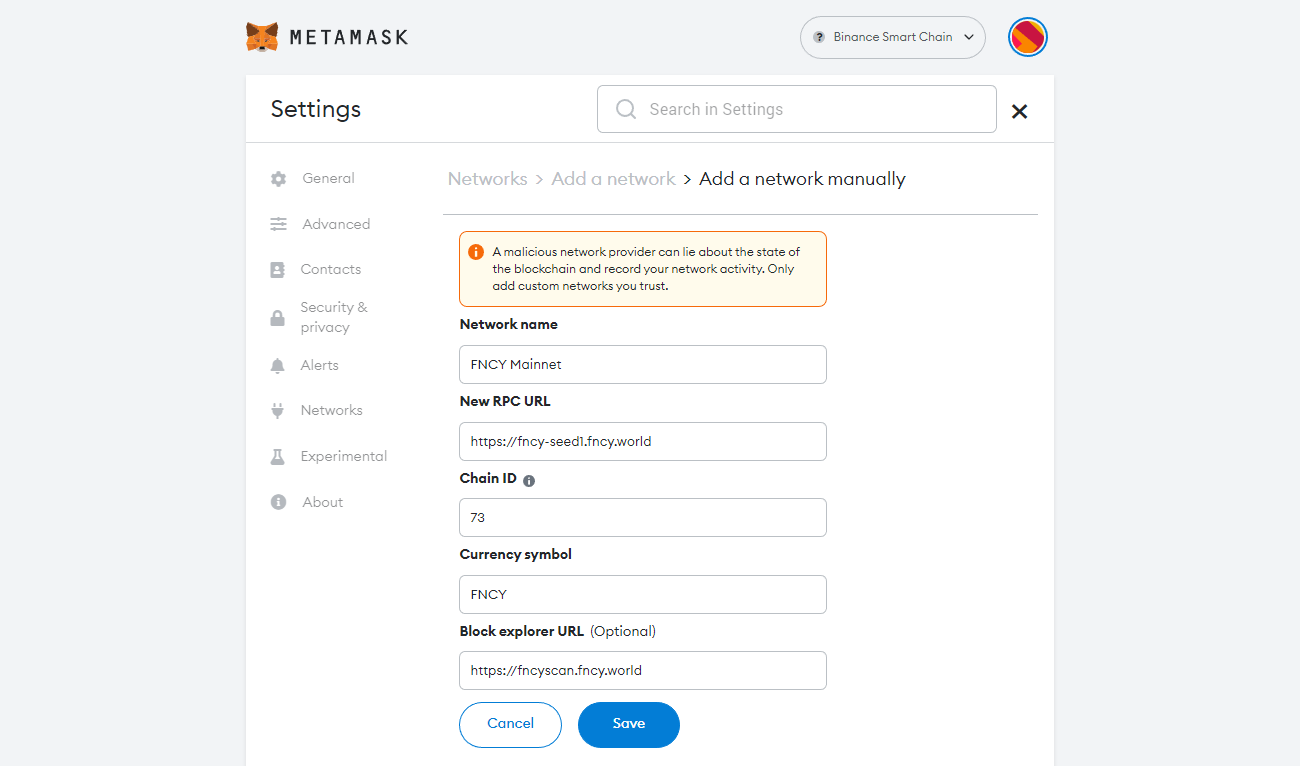1300x766 pixels.
Task: Click the Advanced sliders icon
Action: click(x=278, y=225)
